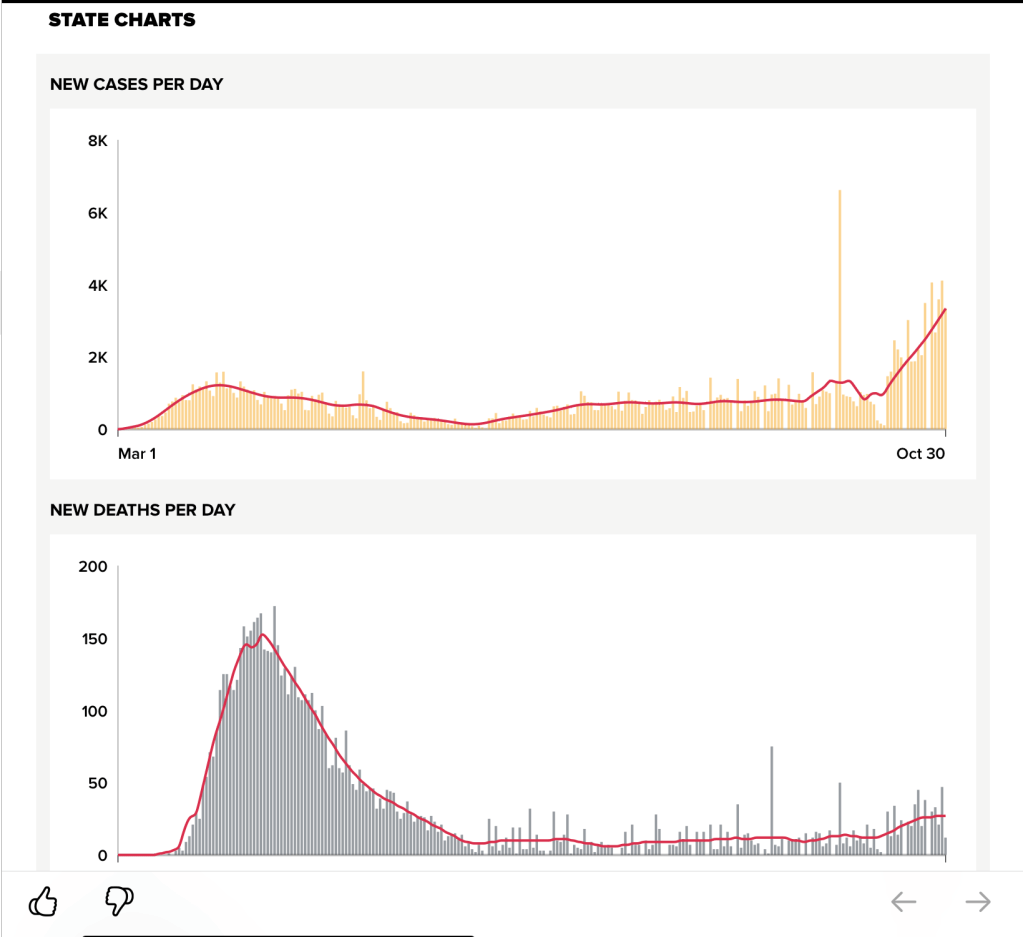Click the 4K axis label
The image size is (1023, 937).
[x=98, y=286]
